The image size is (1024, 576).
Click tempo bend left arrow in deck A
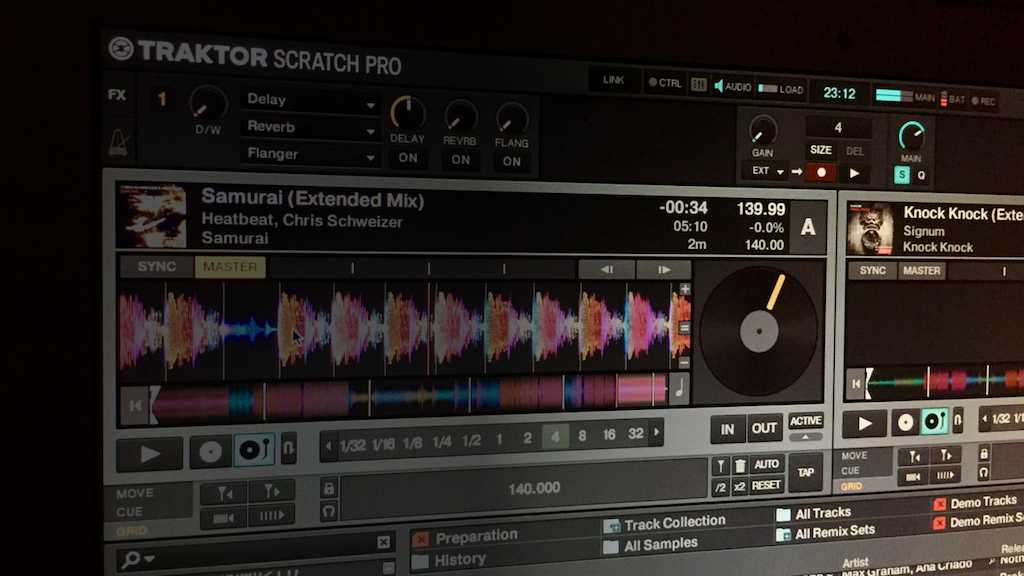607,269
